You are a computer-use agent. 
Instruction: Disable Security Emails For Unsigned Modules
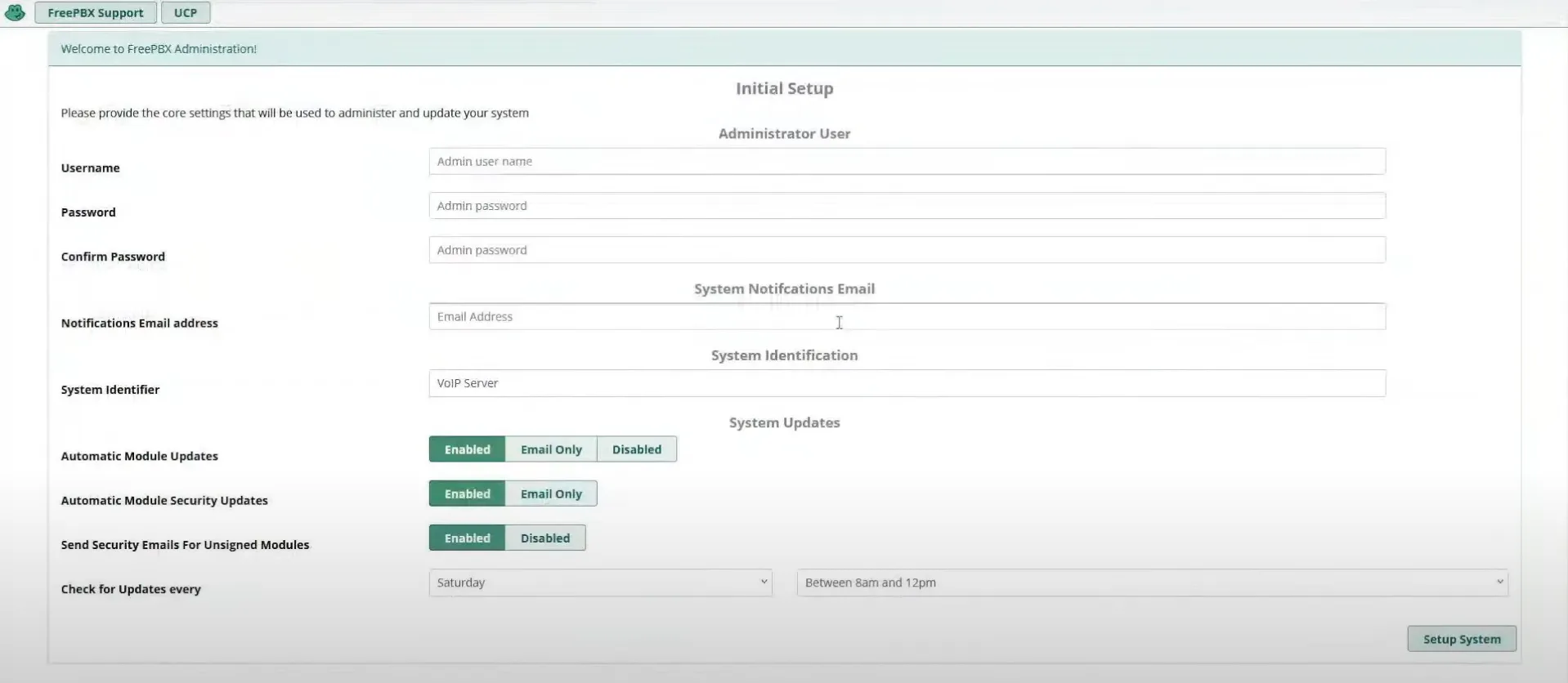click(x=545, y=538)
